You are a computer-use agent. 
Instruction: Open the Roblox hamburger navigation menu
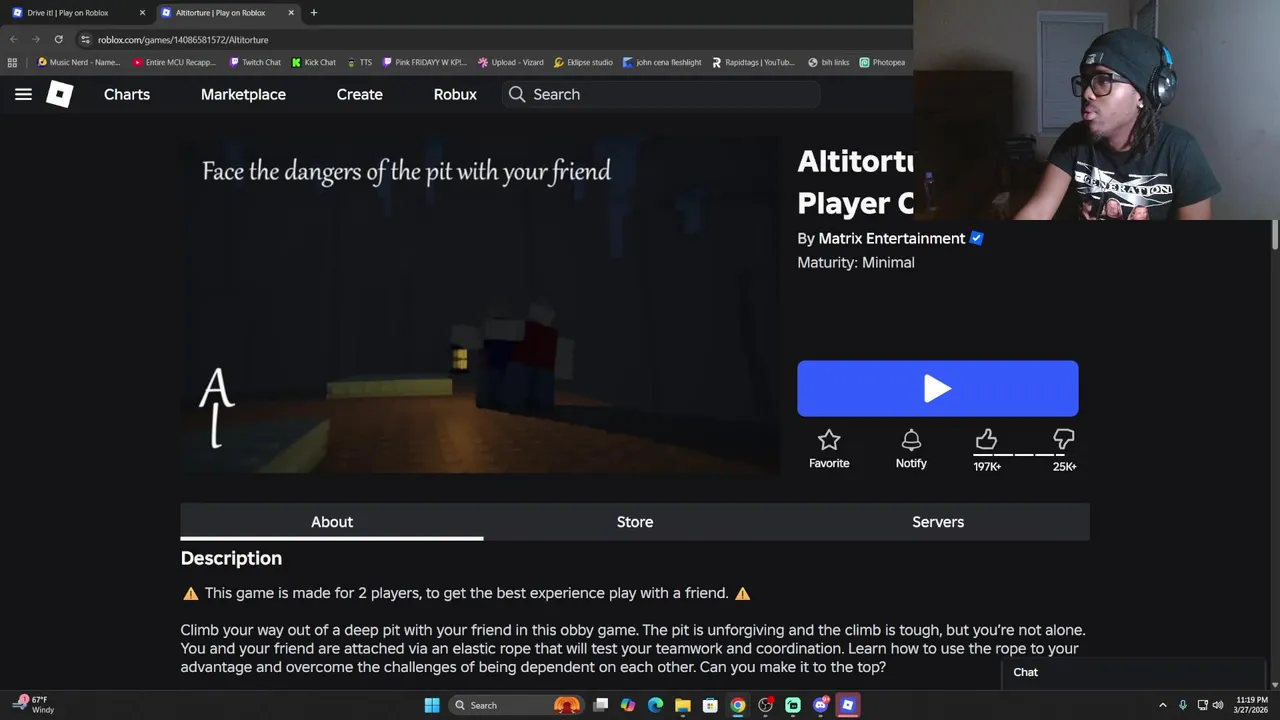pos(23,94)
